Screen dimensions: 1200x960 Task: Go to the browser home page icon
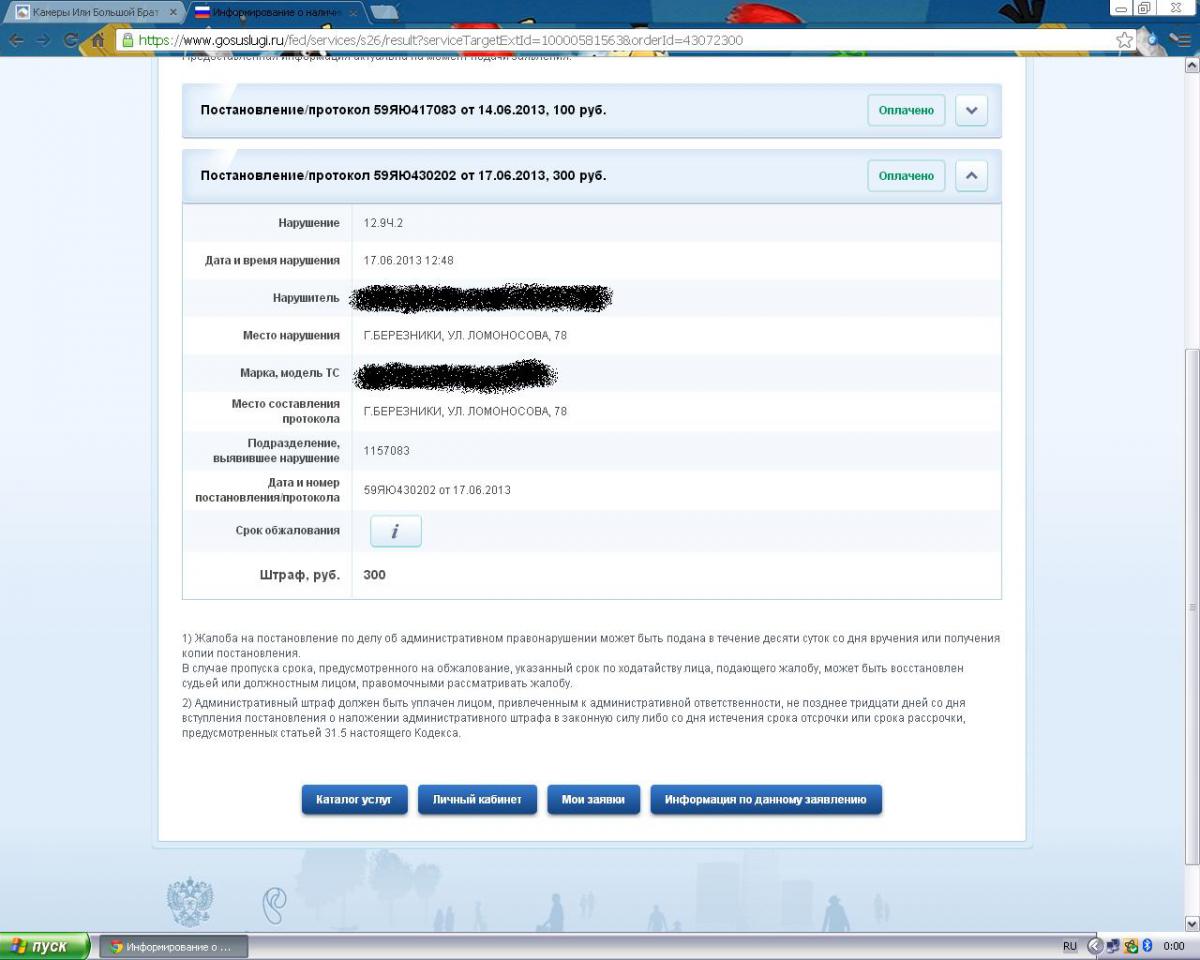(x=98, y=40)
